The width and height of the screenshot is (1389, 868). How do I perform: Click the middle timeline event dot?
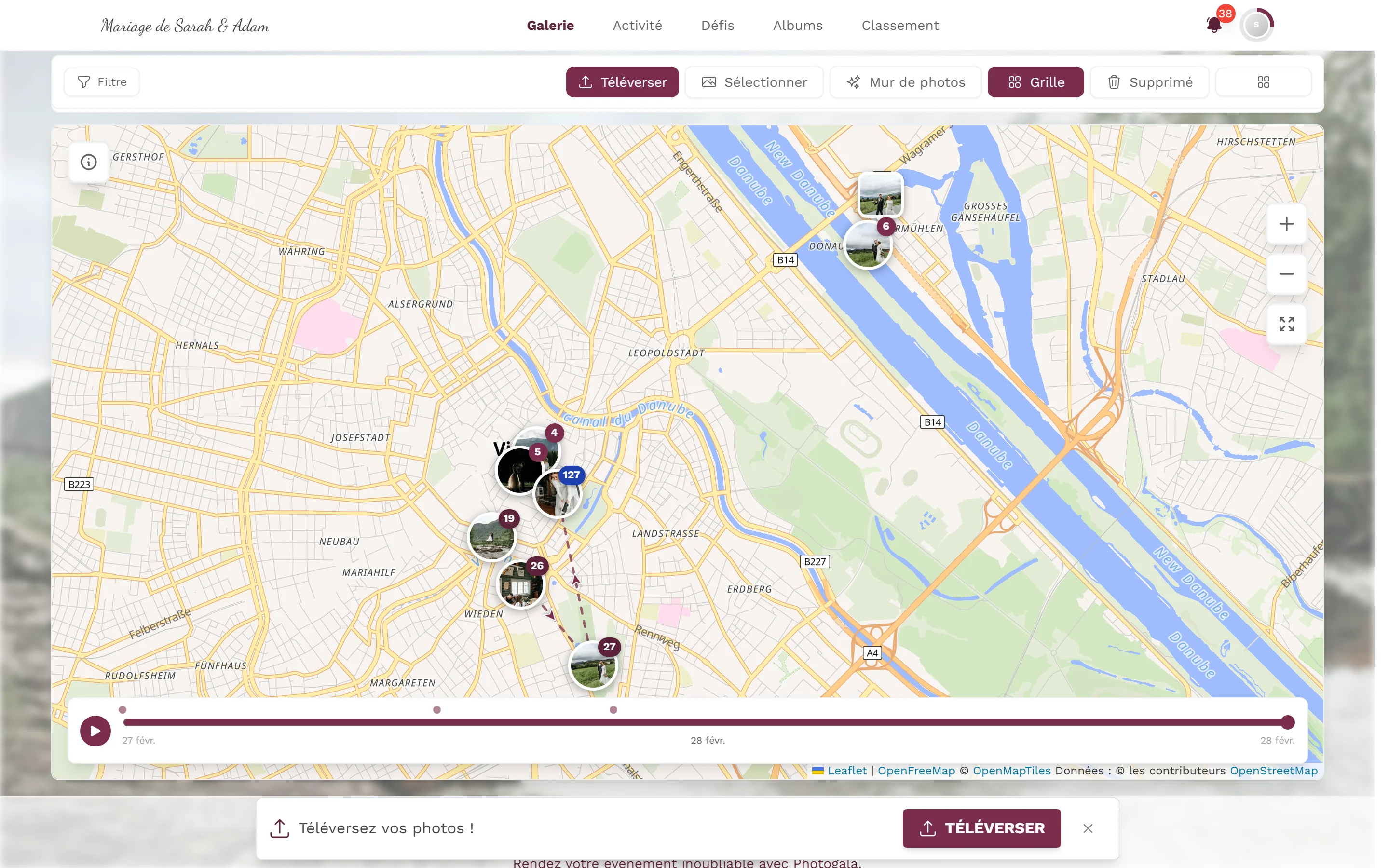437,709
